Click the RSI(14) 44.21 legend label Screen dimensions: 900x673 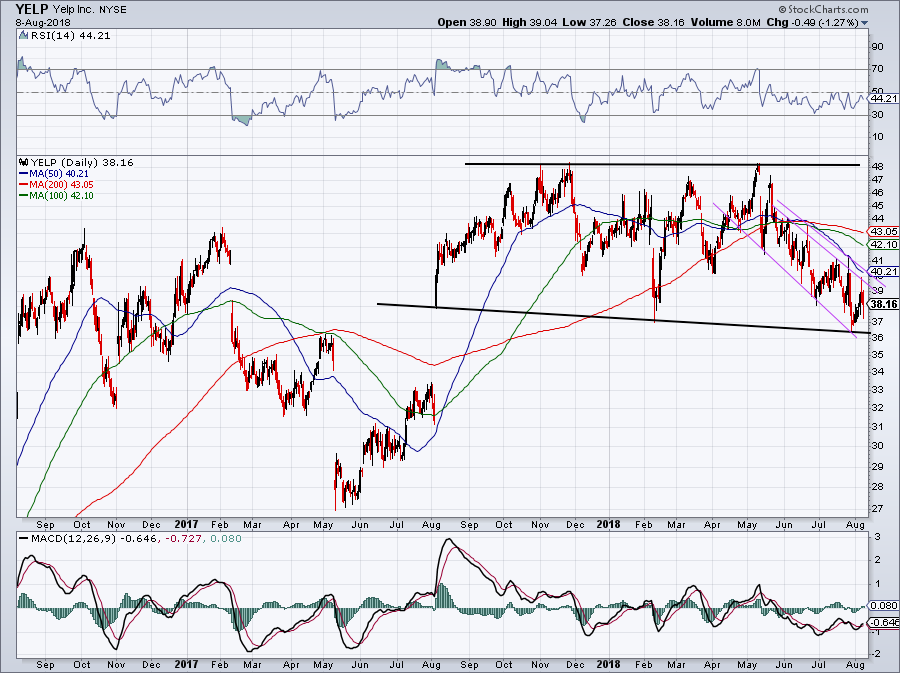[x=70, y=36]
